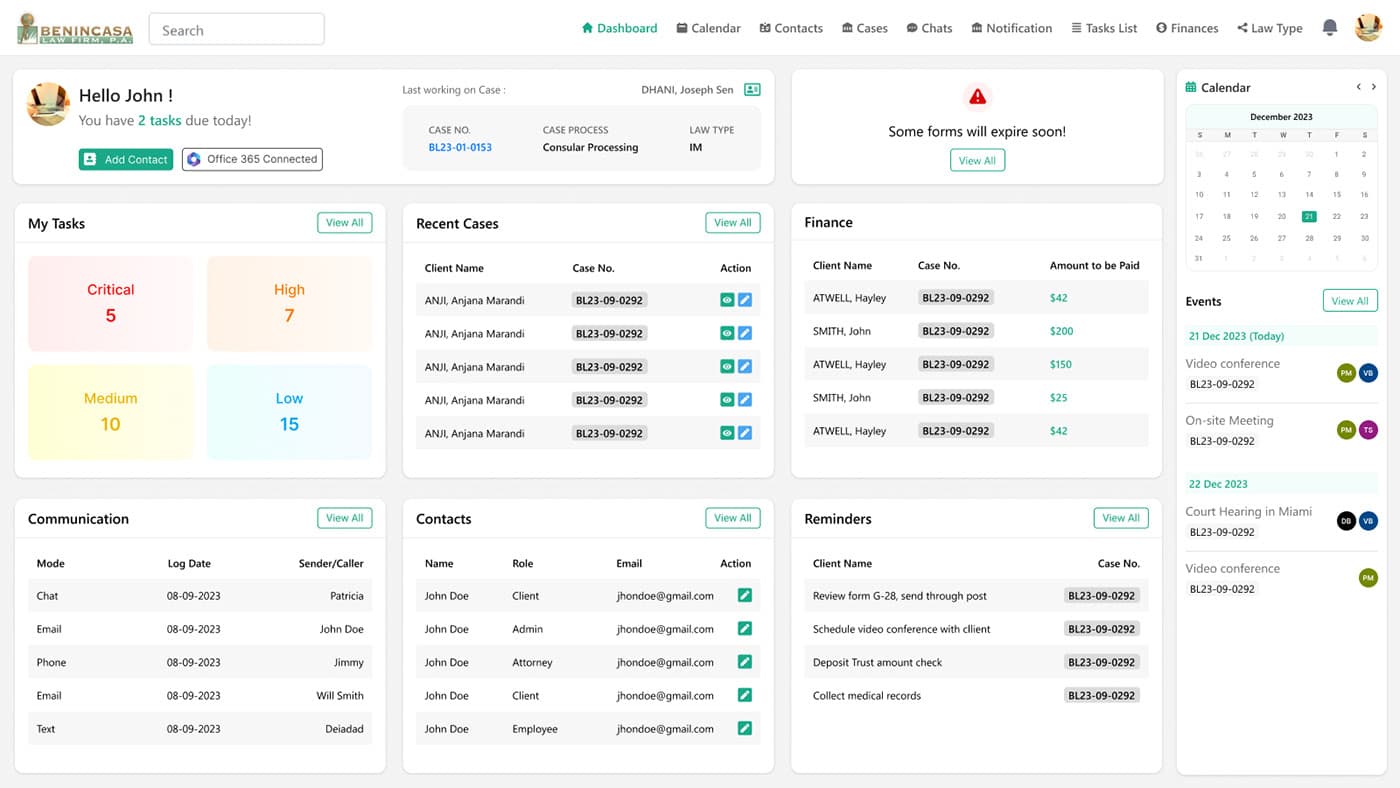This screenshot has height=788, width=1400.
Task: Open the Chats page from the top bar
Action: click(929, 27)
